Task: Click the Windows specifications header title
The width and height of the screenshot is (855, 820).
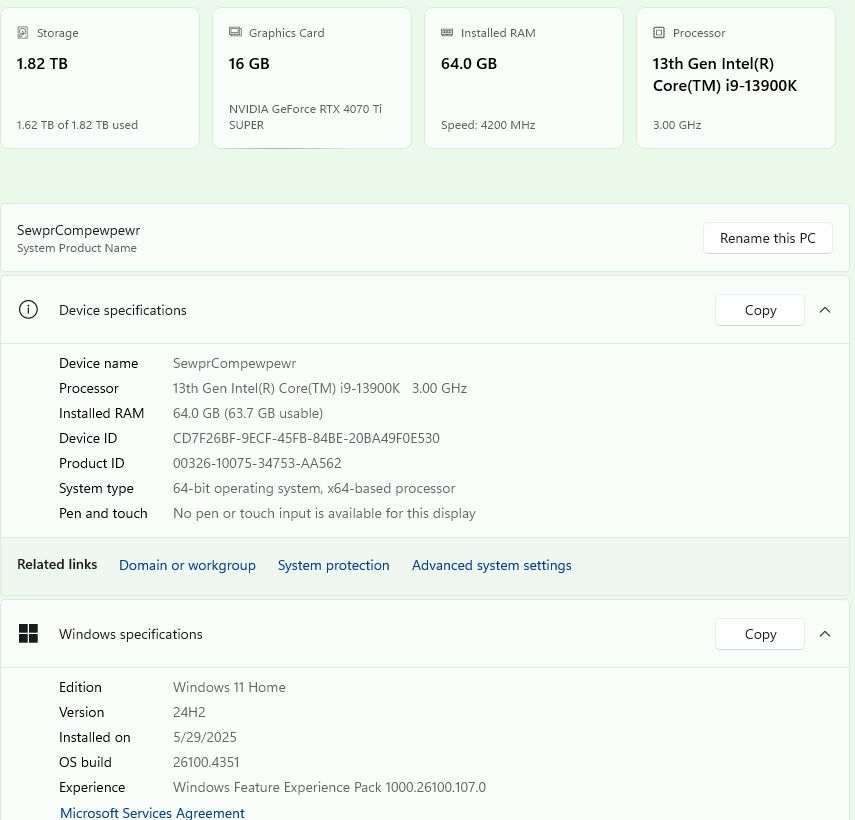Action: (131, 634)
